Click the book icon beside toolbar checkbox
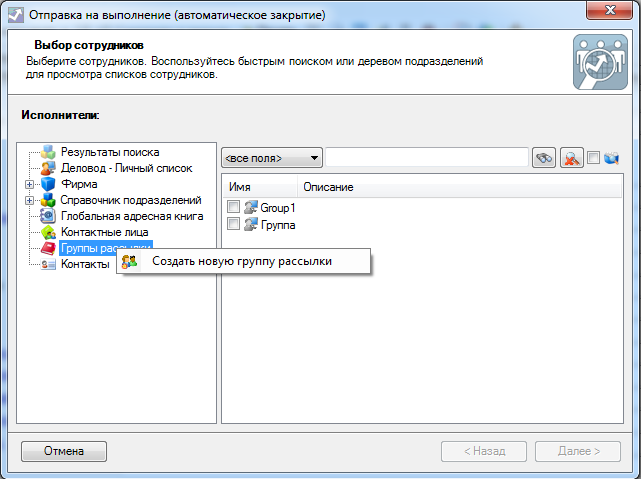Image resolution: width=641 pixels, height=479 pixels. [612, 158]
